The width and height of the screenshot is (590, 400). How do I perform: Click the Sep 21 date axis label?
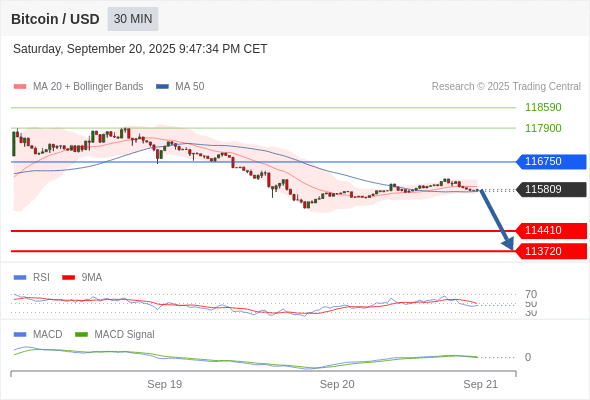pos(481,384)
